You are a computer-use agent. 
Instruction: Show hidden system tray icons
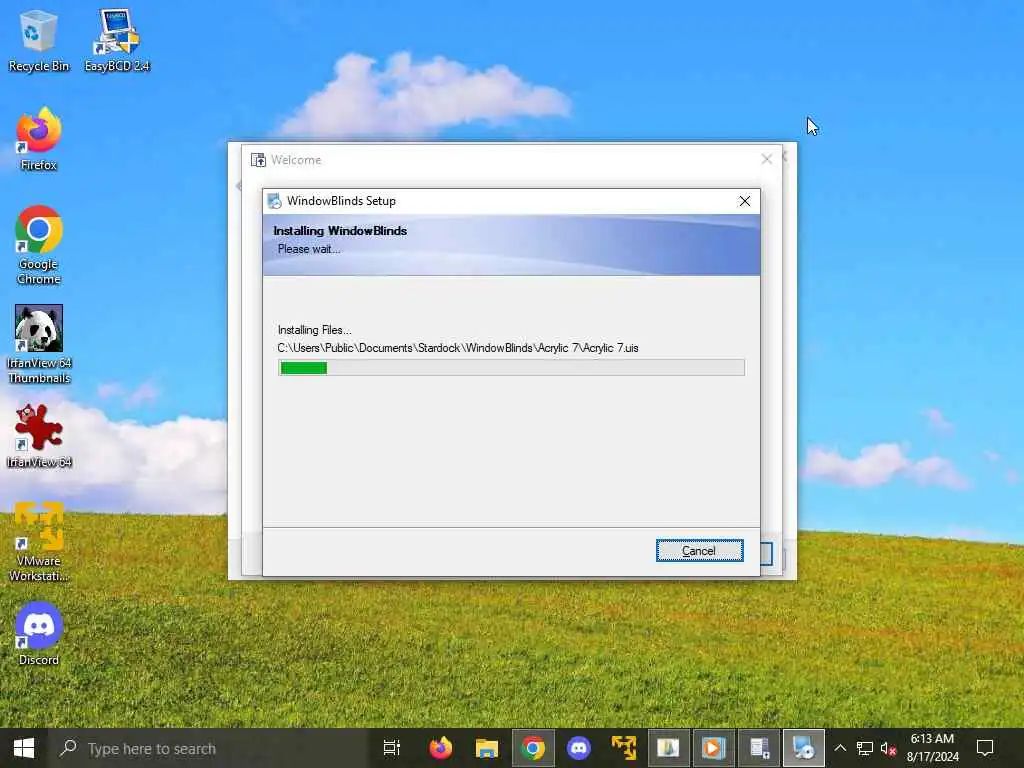point(840,748)
